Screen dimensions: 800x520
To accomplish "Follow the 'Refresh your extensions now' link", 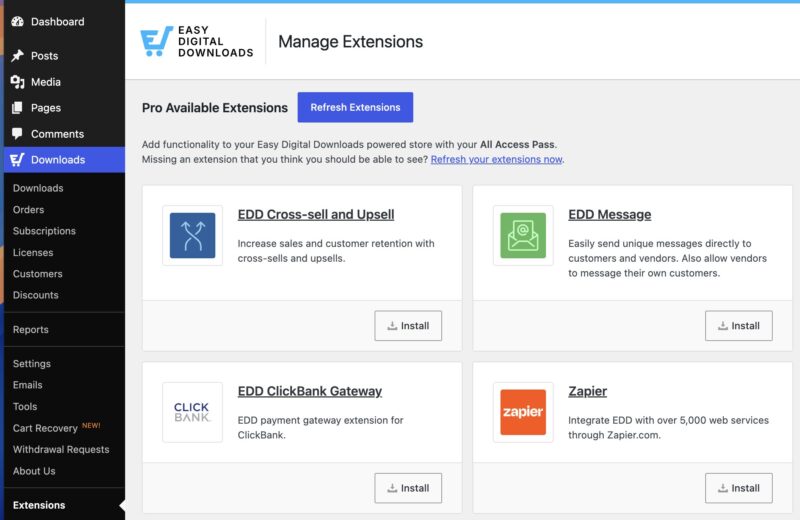I will (x=496, y=159).
